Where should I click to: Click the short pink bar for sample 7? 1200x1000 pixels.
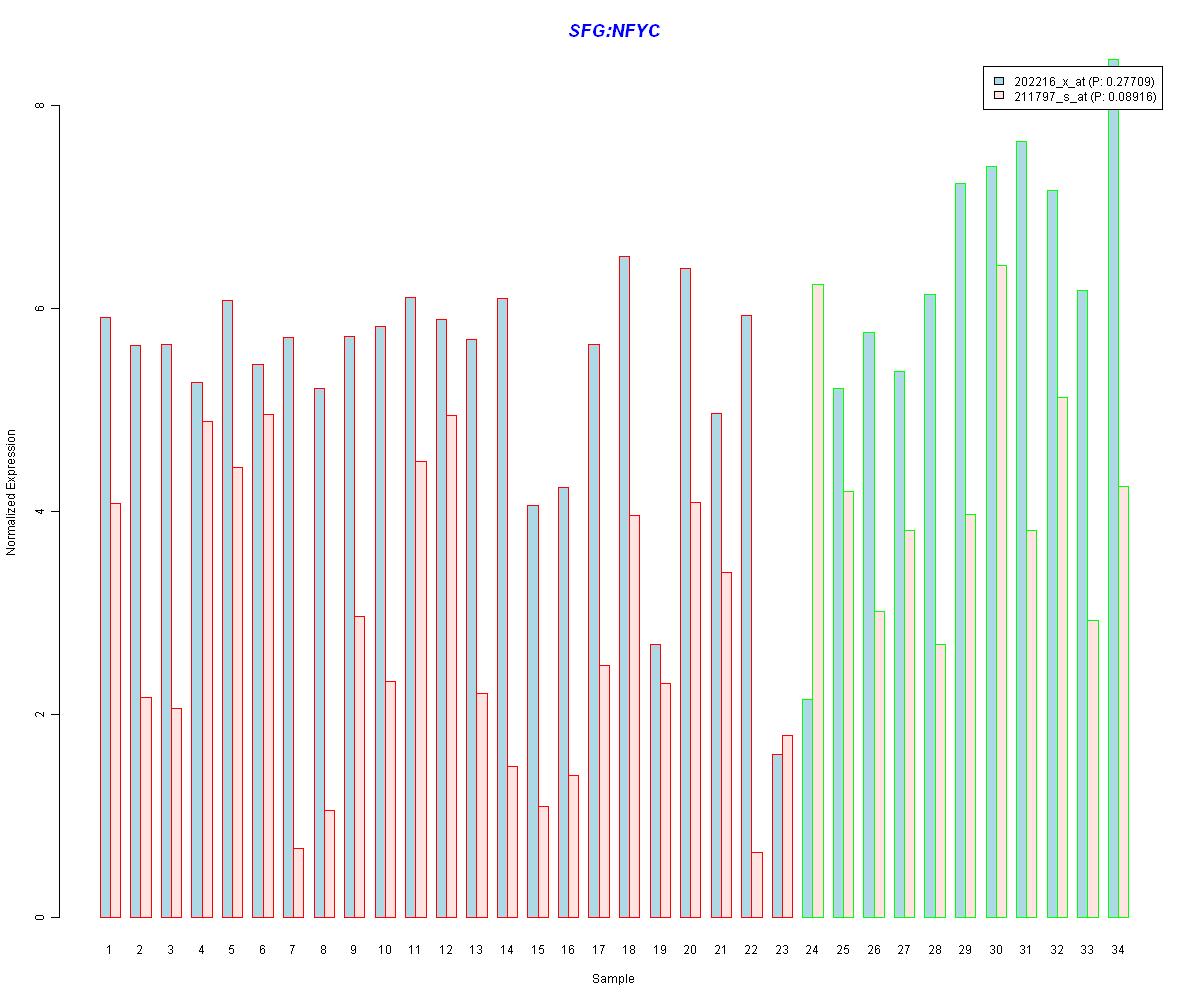pyautogui.click(x=298, y=883)
